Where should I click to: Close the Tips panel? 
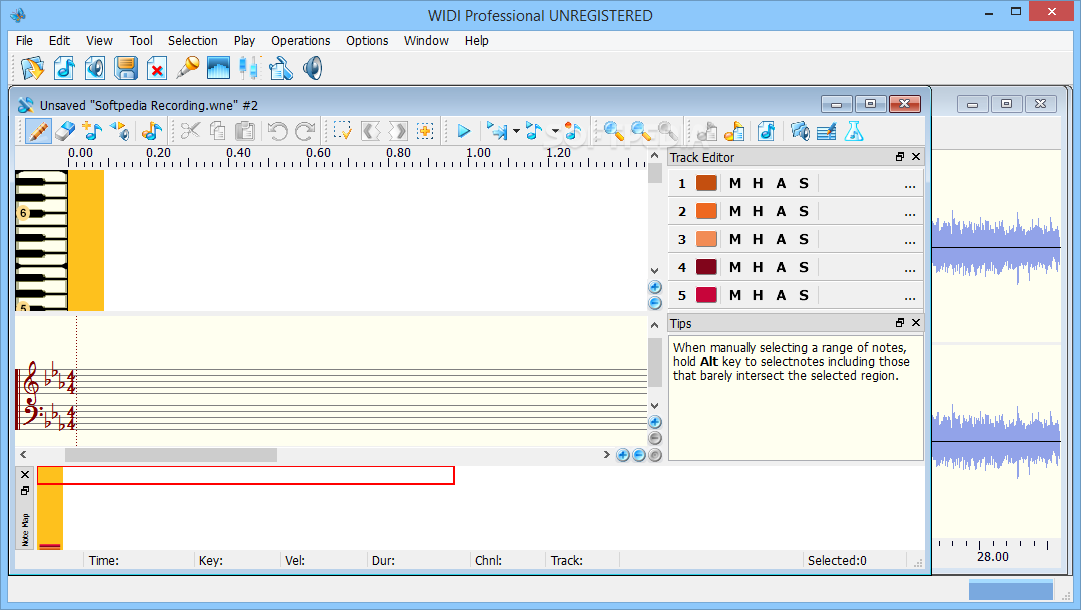coord(916,323)
